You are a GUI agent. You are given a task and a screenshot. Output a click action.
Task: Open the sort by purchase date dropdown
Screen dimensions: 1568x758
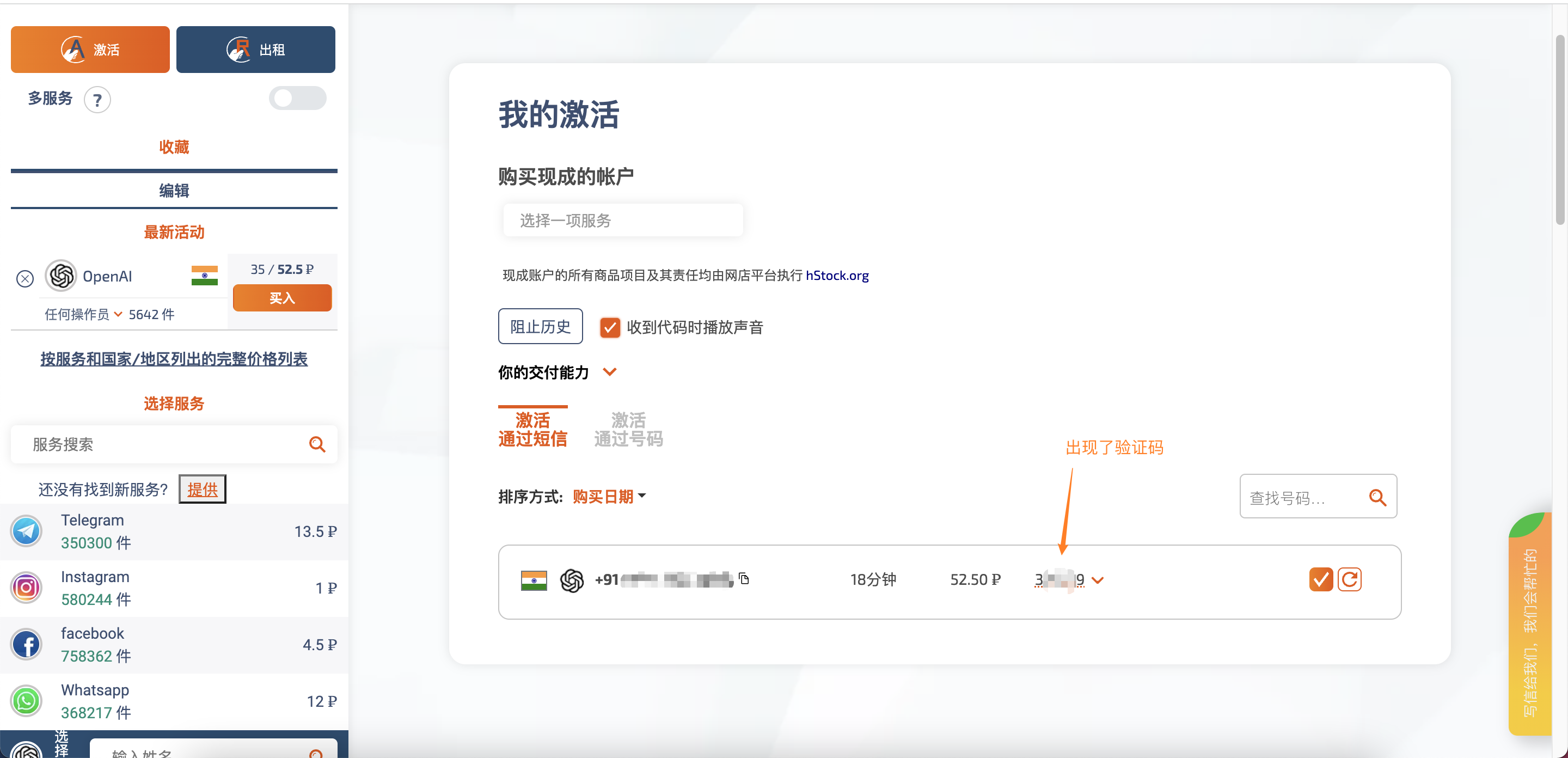point(609,497)
